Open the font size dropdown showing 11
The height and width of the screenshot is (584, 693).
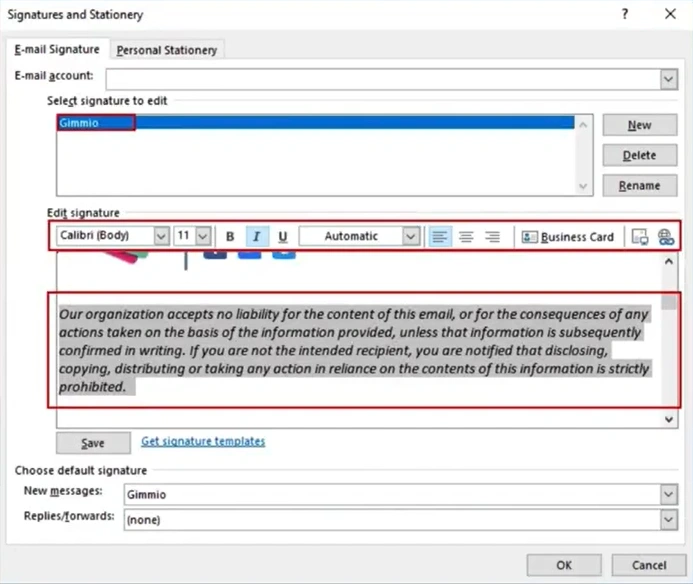[x=203, y=236]
